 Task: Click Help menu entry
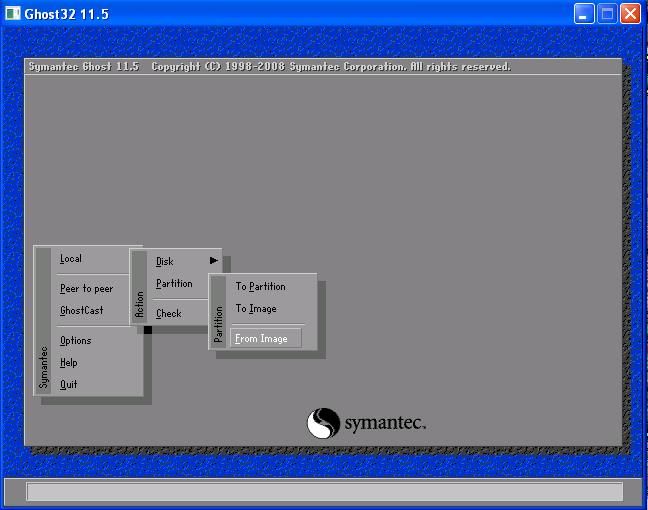[x=69, y=362]
